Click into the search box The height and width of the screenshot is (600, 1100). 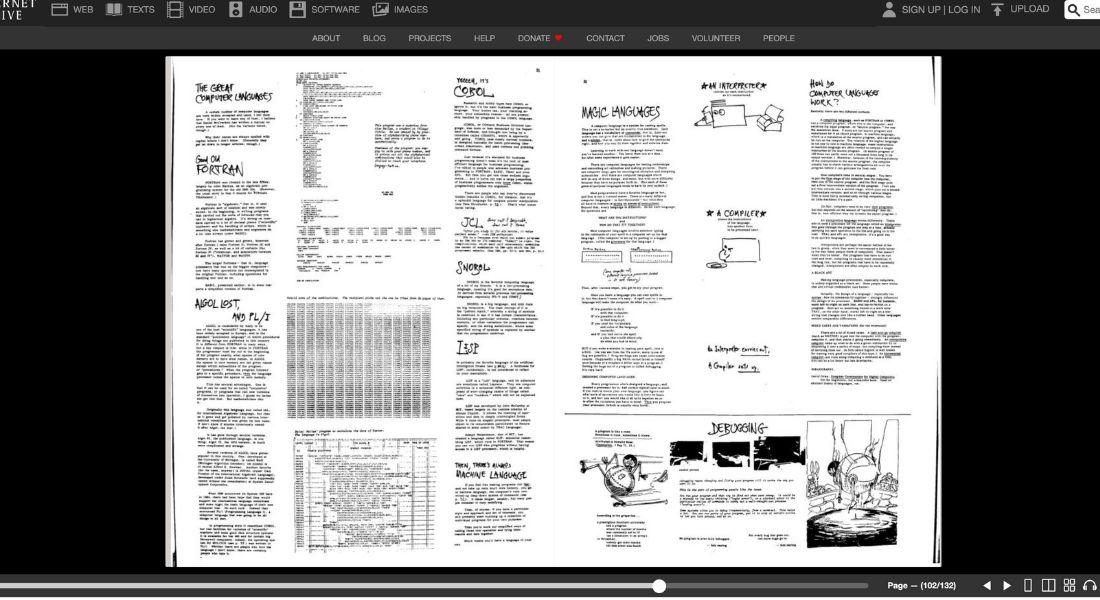1088,10
